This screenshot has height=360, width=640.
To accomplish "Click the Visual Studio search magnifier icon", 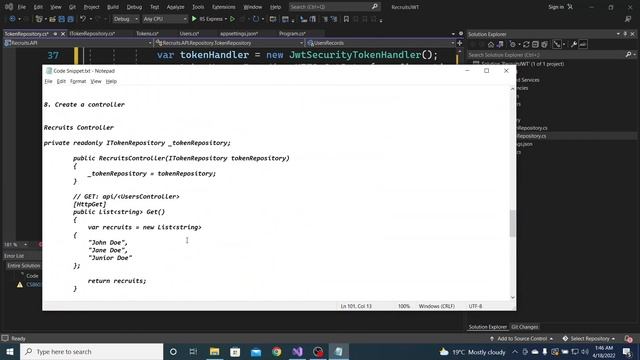I will 375,7.
